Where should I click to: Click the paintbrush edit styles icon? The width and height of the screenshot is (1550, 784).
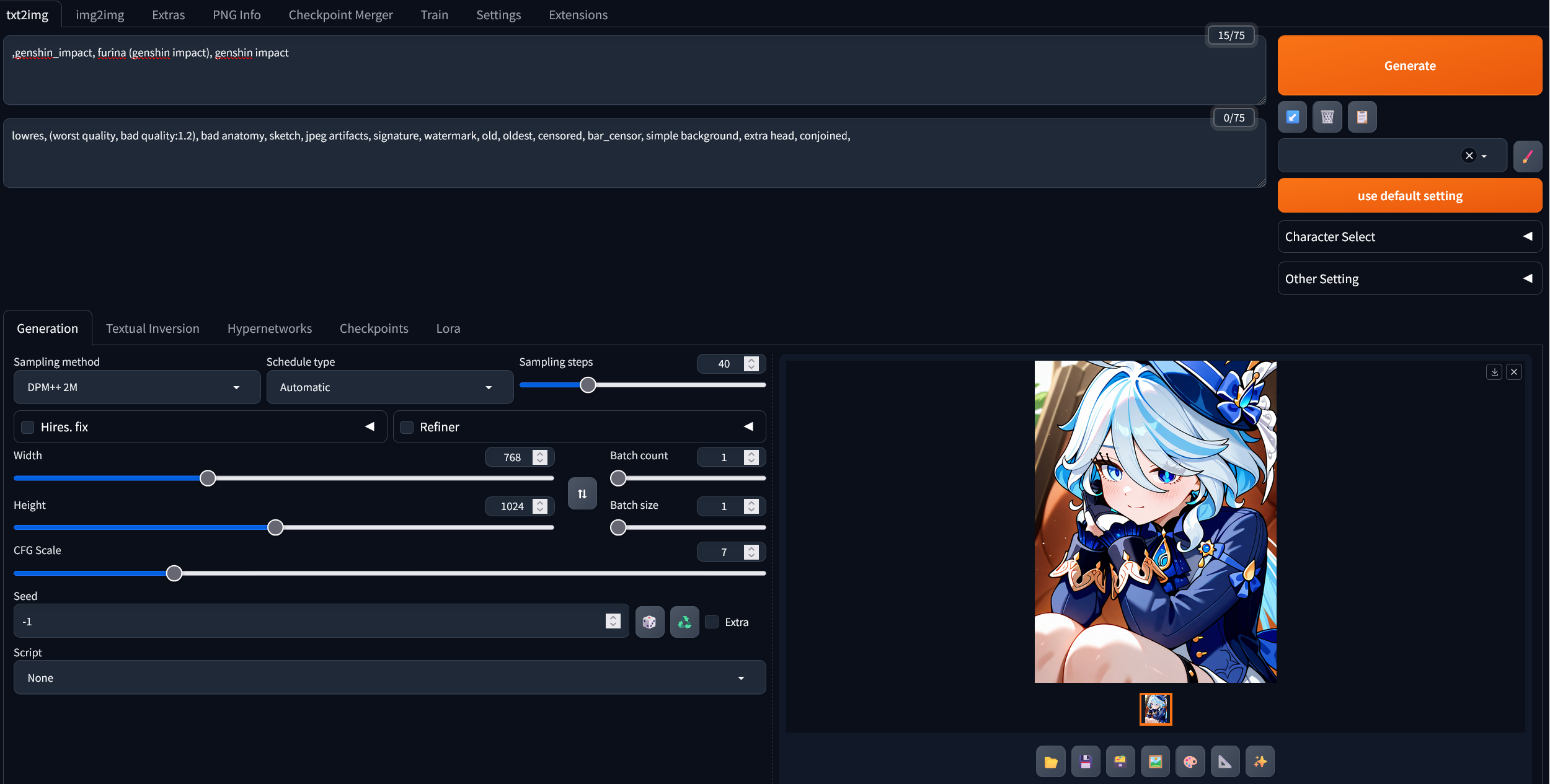click(x=1527, y=156)
